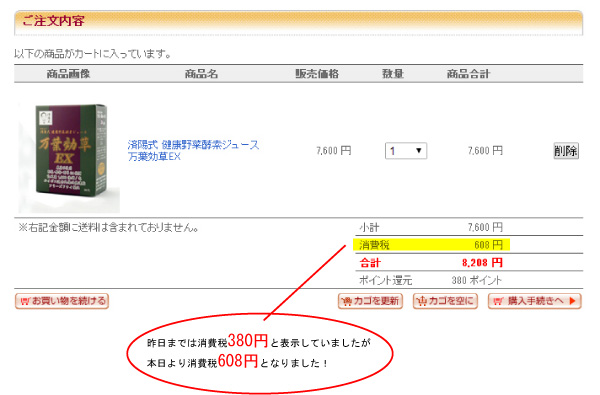Click the arrow icon on 購入手続きへ button

[x=572, y=301]
